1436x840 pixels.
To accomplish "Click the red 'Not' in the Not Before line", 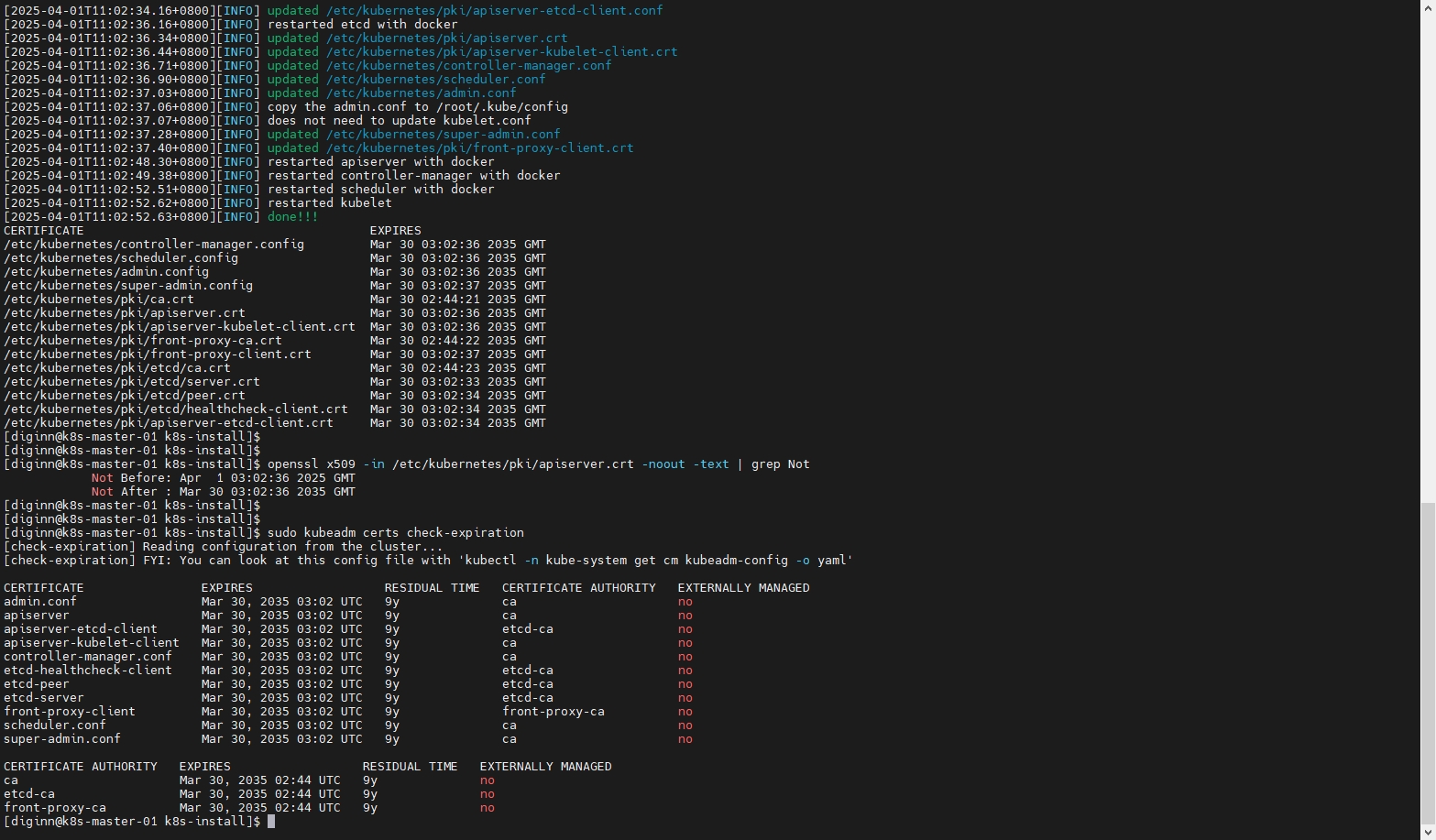I will pyautogui.click(x=102, y=478).
